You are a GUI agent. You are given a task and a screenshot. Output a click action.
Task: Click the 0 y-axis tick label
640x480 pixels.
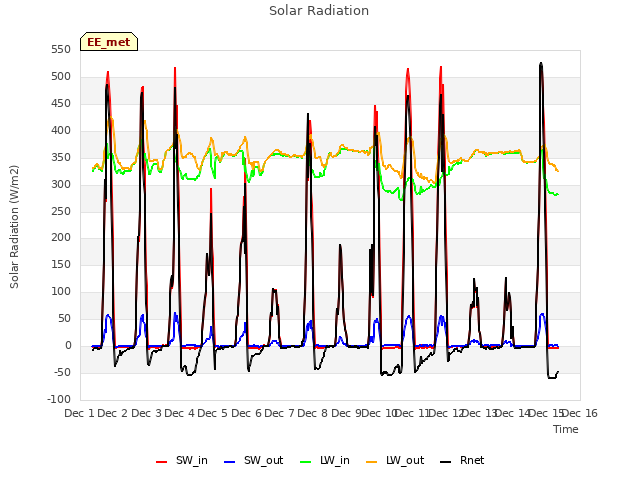tap(68, 346)
